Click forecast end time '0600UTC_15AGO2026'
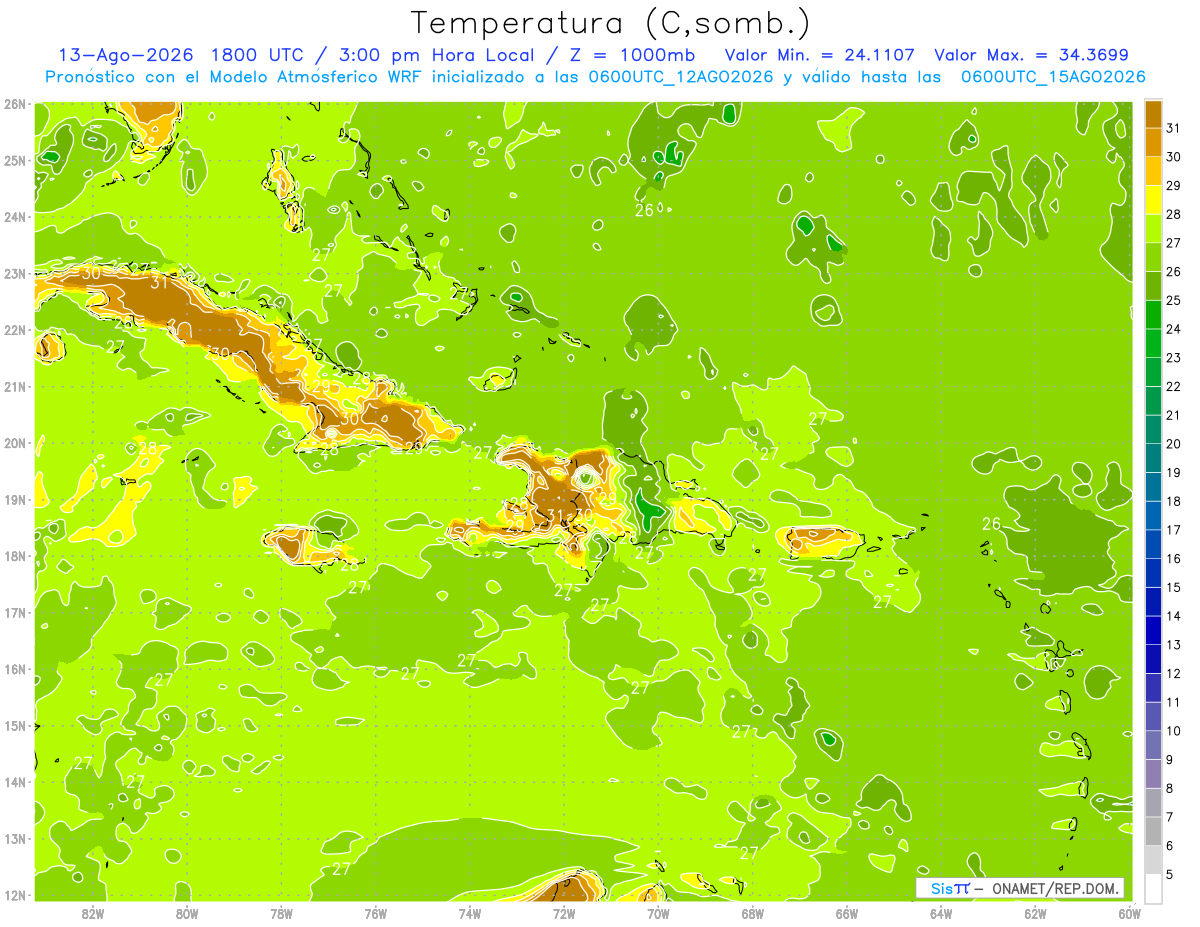Image resolution: width=1200 pixels, height=927 pixels. (1053, 77)
